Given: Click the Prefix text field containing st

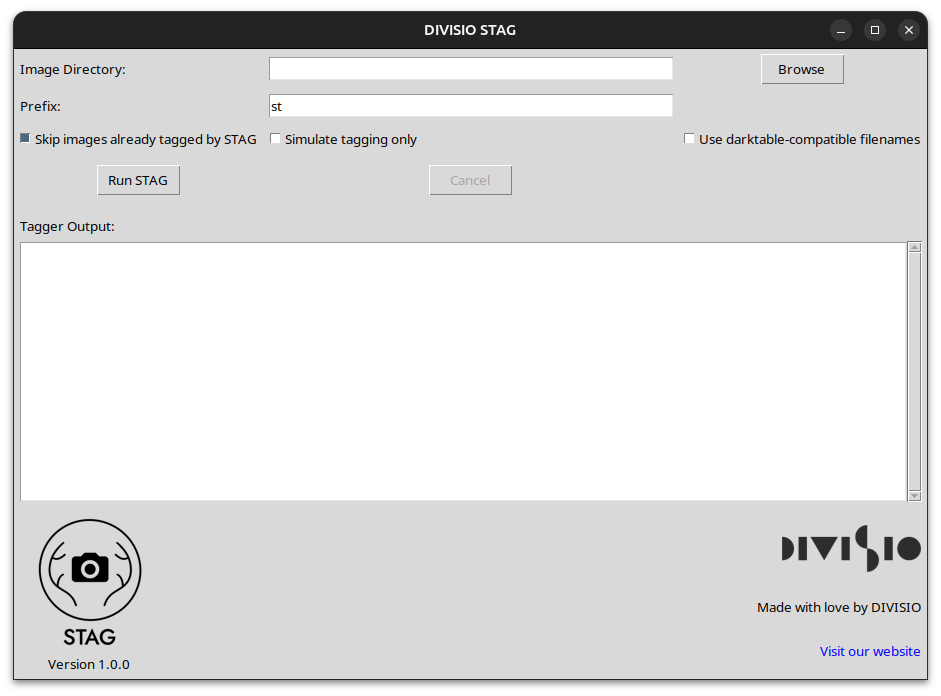Looking at the screenshot, I should 470,106.
